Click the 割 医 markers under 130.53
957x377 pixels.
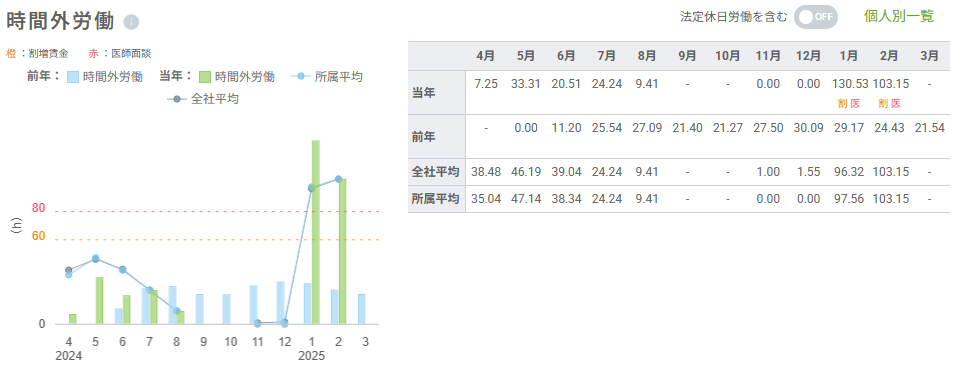[850, 104]
